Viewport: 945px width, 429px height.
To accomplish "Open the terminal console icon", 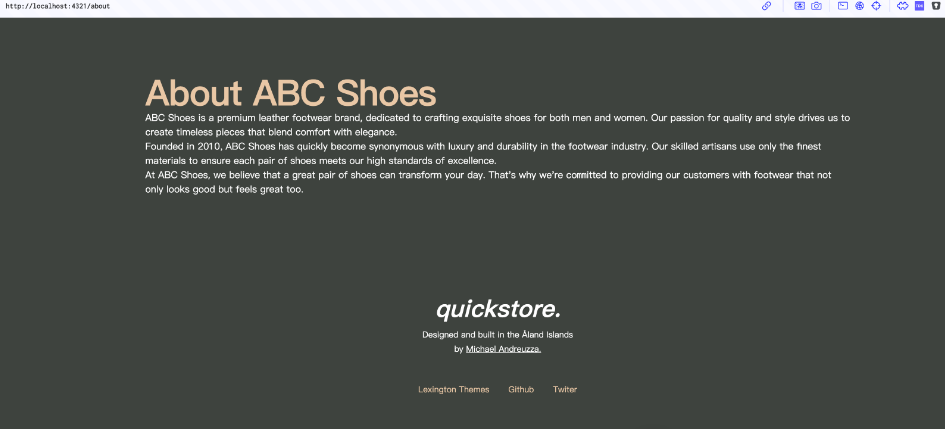I will [843, 6].
